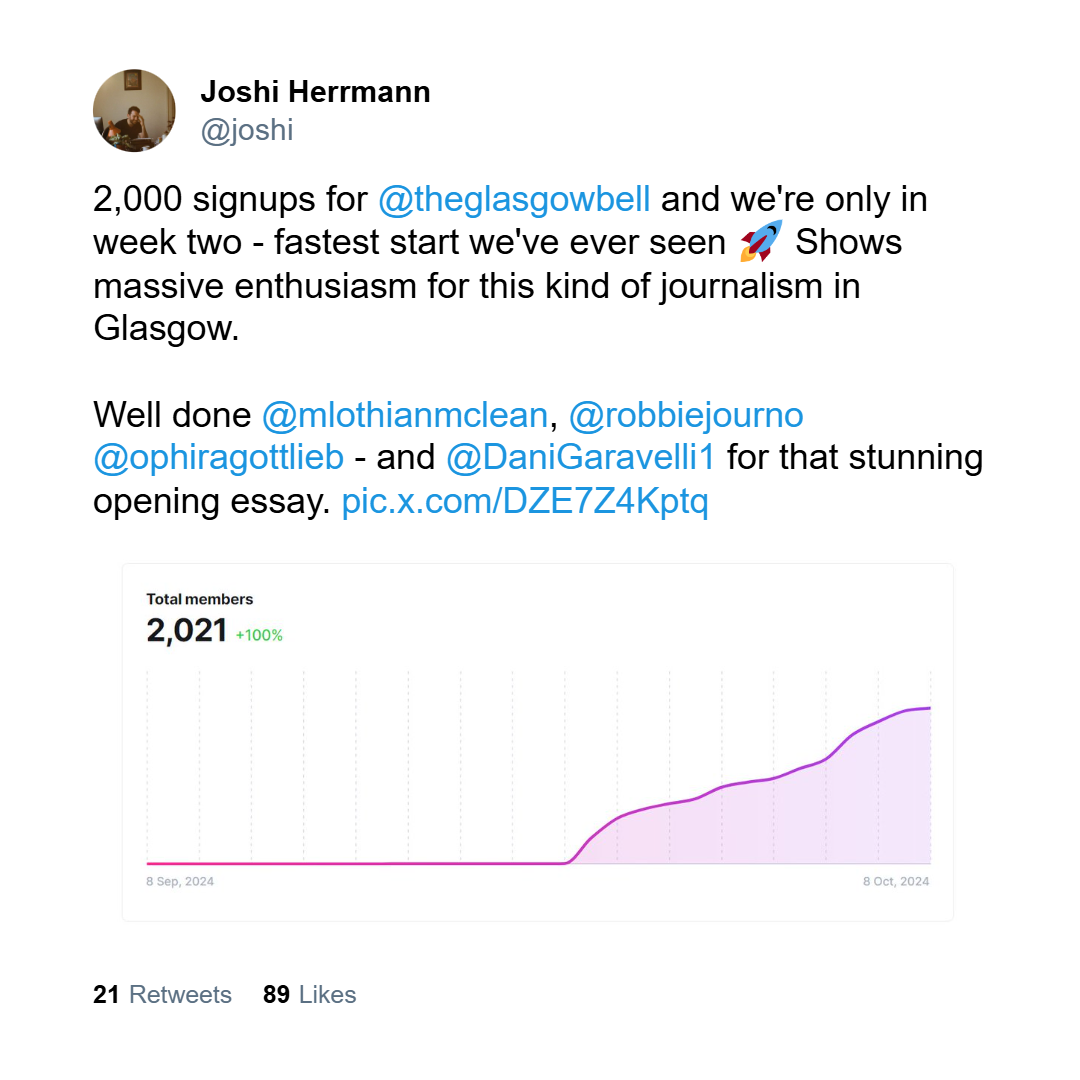The height and width of the screenshot is (1080, 1080).
Task: Open the @DaniGaravelli1 mention
Action: (581, 458)
